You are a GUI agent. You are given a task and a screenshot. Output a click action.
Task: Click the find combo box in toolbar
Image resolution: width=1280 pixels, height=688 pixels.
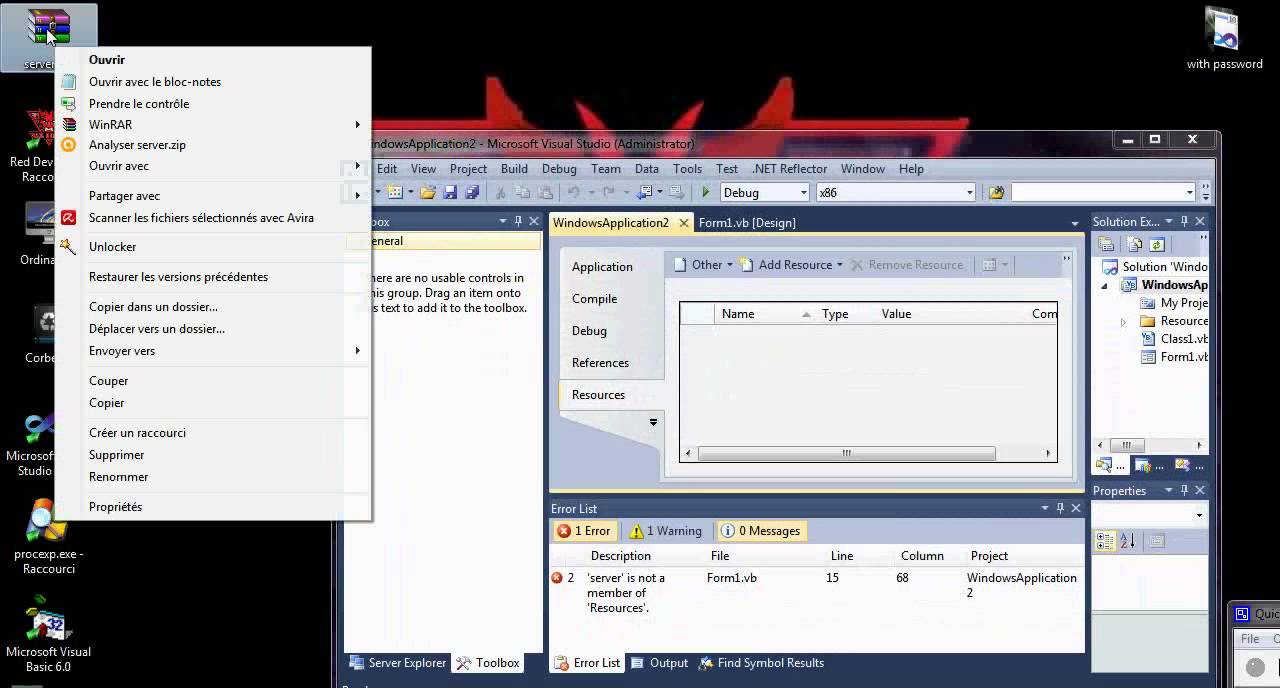1103,193
